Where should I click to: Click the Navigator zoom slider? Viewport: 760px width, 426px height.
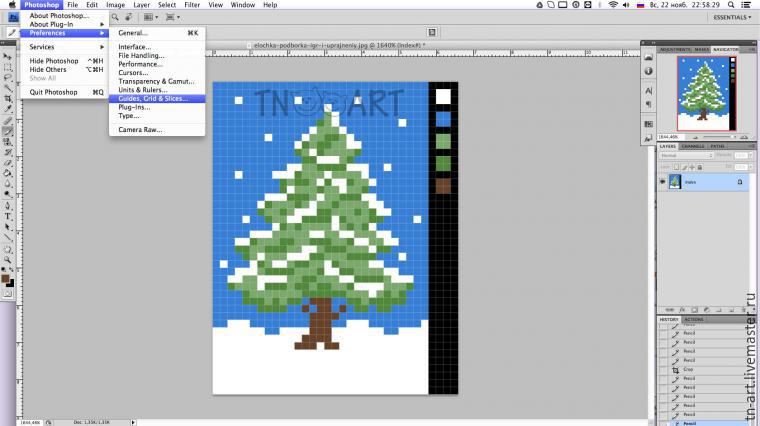tap(719, 136)
